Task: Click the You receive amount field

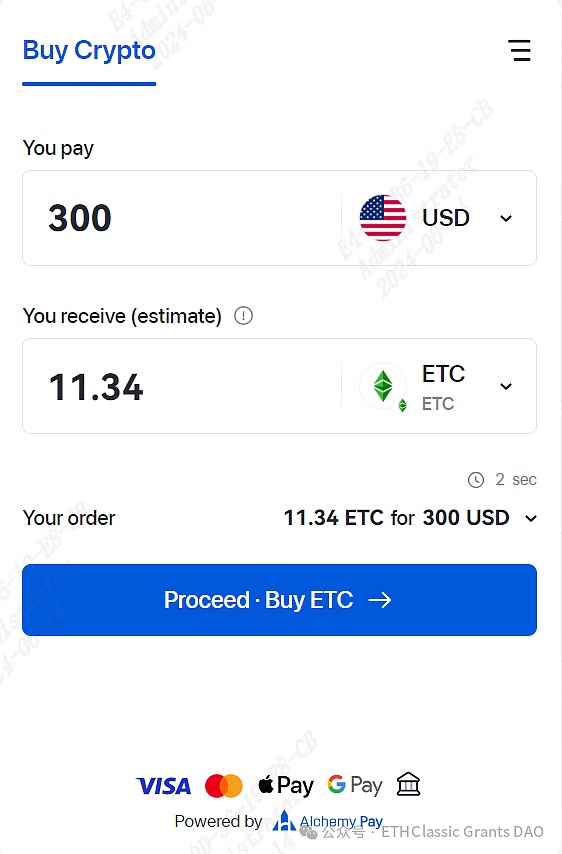Action: coord(182,386)
